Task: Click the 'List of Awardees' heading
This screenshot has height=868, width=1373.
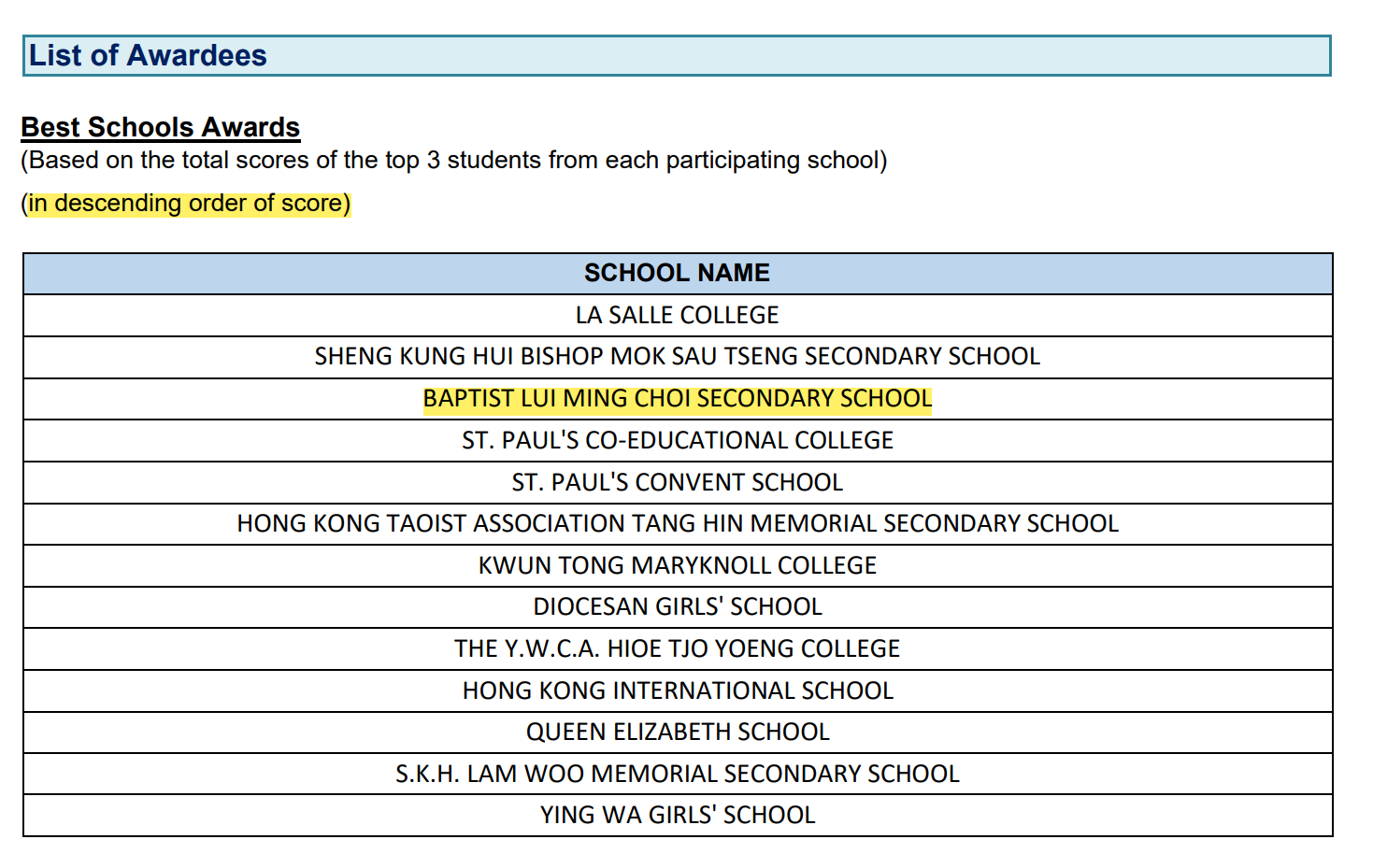Action: tap(148, 56)
